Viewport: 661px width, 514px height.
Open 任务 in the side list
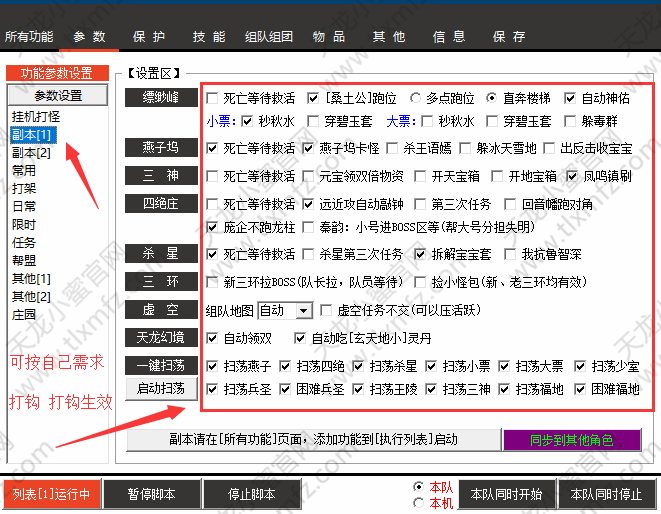24,242
